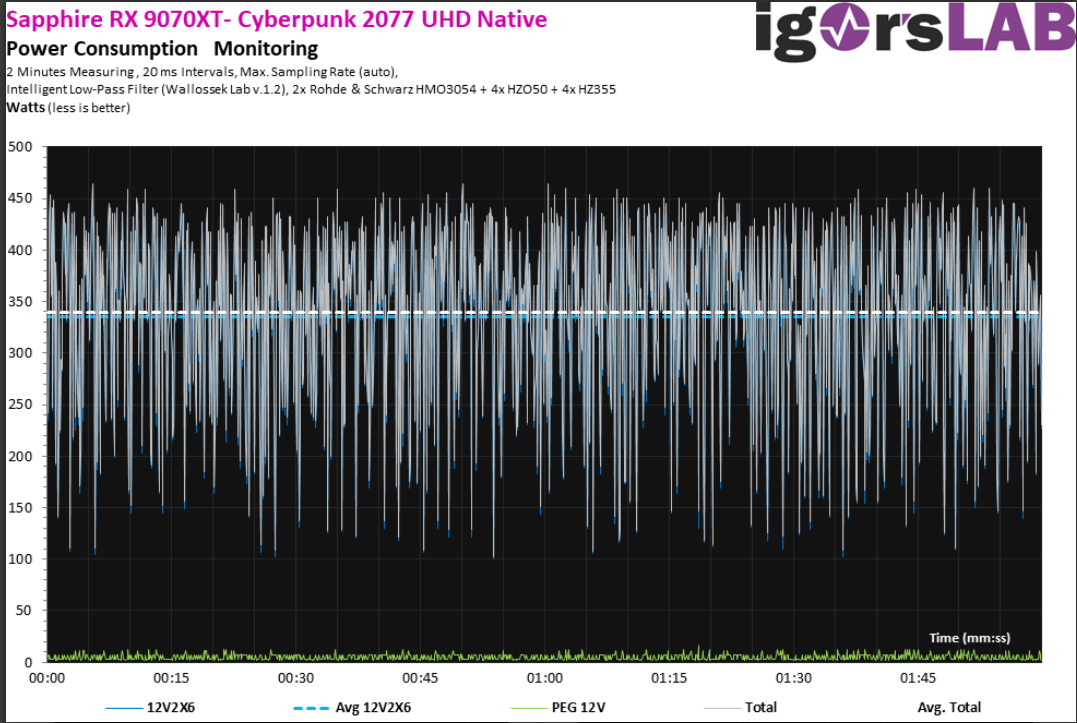The height and width of the screenshot is (723, 1077).
Task: Click the 'Time (mm:ss)' axis label
Action: [x=969, y=638]
